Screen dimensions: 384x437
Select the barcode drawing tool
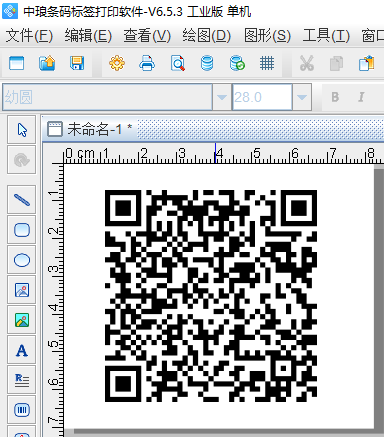pos(22,410)
